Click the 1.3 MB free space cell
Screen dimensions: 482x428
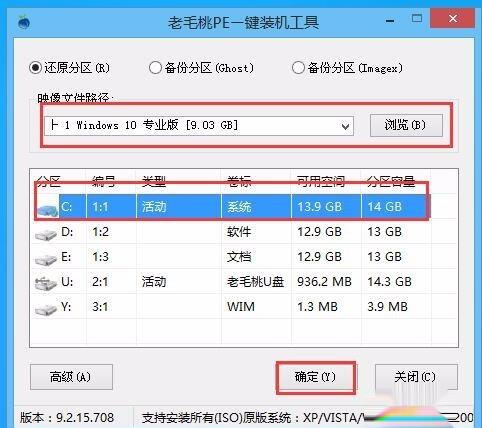(317, 306)
